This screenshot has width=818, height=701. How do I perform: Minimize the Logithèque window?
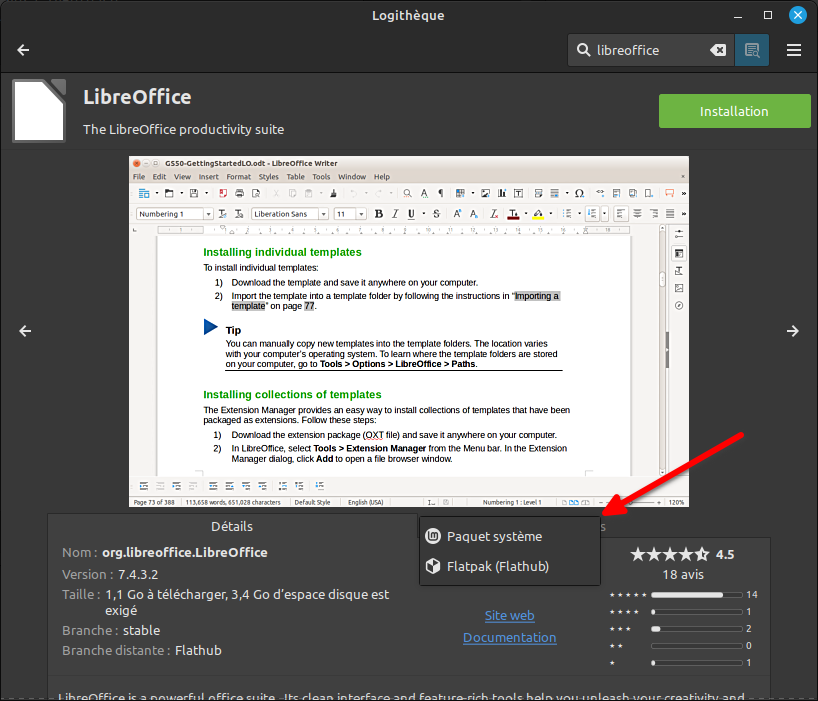coord(738,16)
